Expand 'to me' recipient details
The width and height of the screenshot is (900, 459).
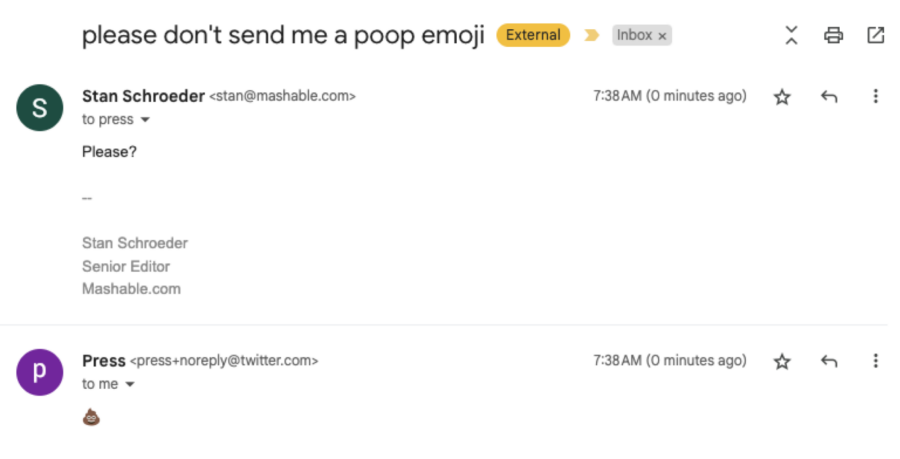point(130,384)
